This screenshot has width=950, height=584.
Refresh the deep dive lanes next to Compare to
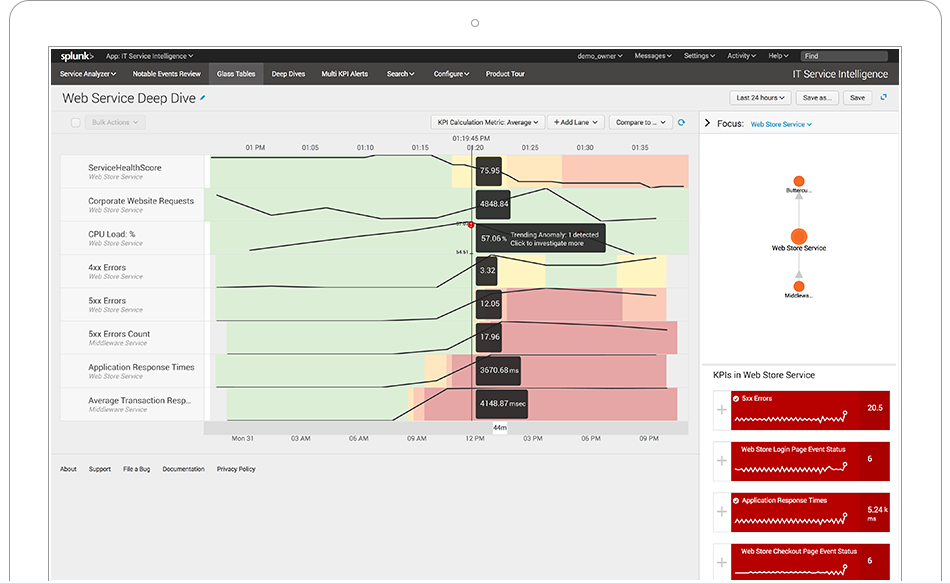682,122
